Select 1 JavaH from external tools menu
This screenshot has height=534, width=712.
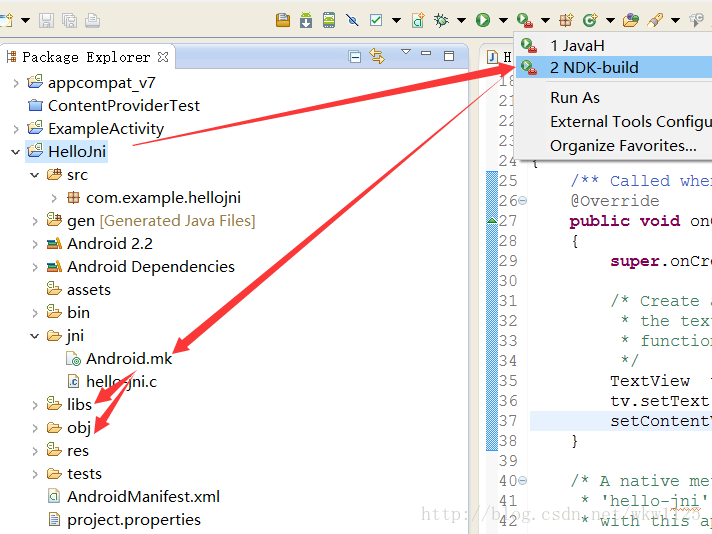[x=614, y=45]
